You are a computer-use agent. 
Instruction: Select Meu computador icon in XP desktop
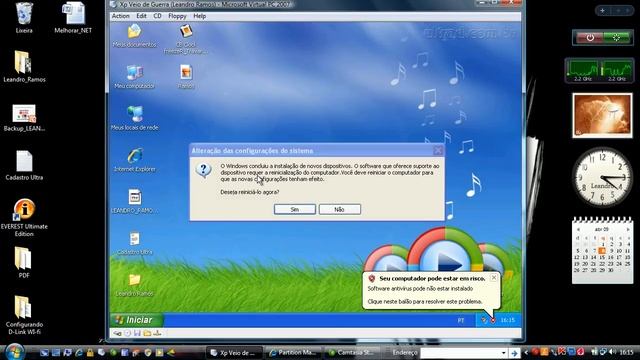tap(134, 77)
